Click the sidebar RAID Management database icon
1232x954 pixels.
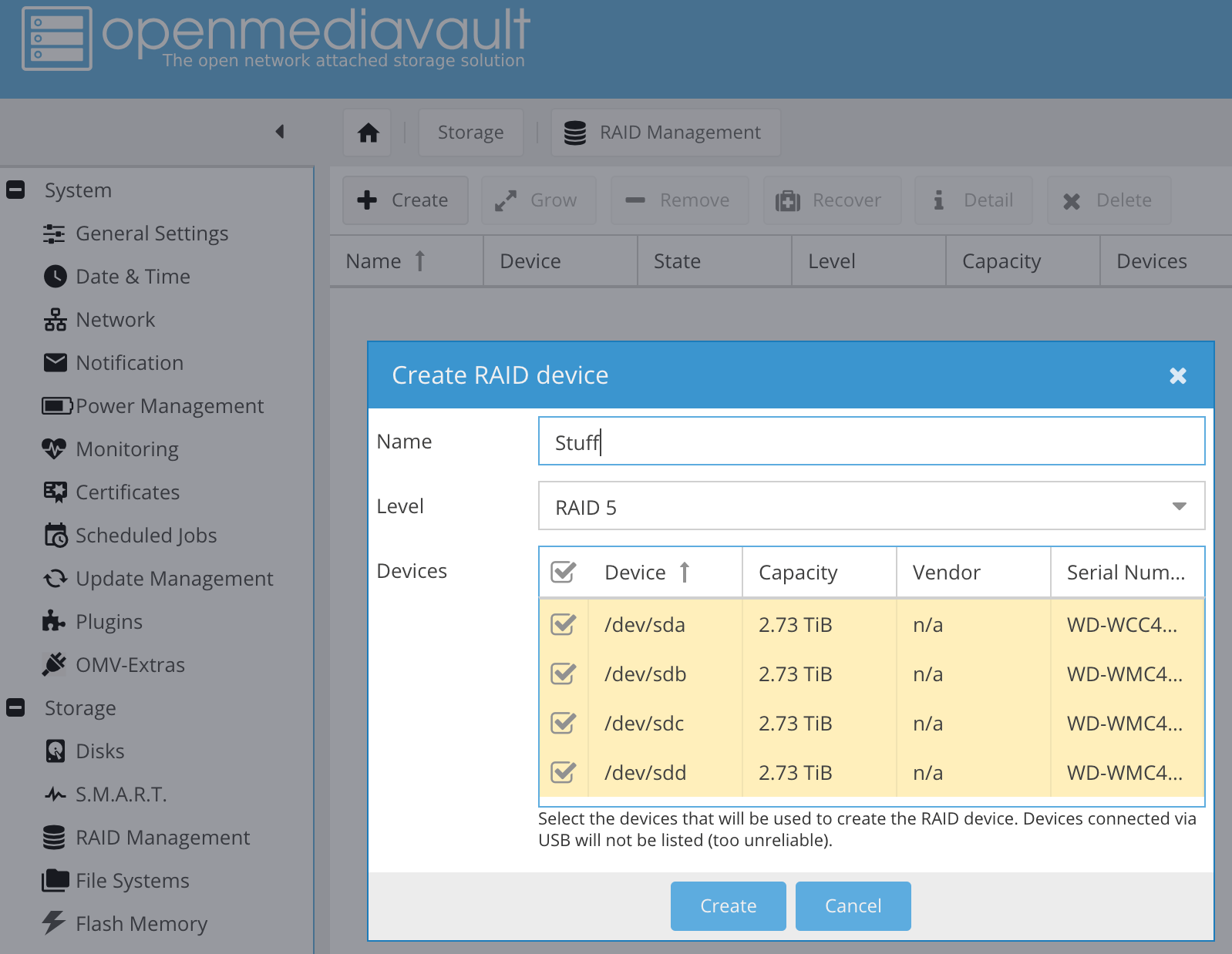(54, 837)
